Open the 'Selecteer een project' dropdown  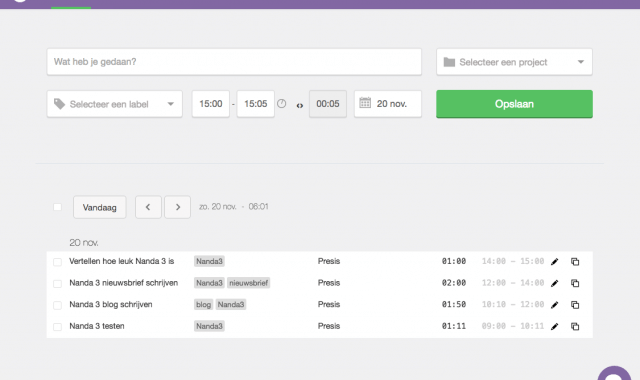514,62
